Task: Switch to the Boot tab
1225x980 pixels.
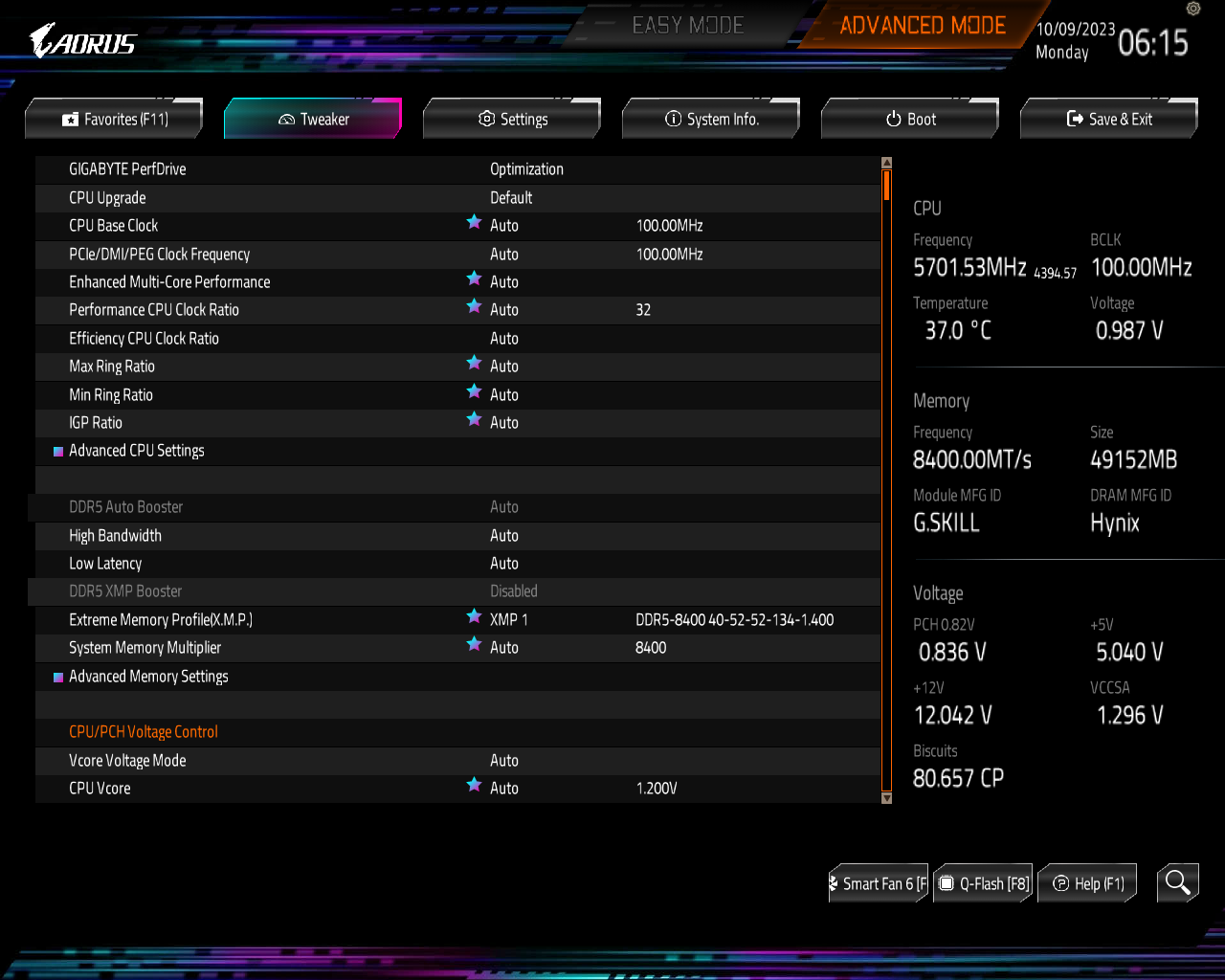Action: [x=910, y=119]
